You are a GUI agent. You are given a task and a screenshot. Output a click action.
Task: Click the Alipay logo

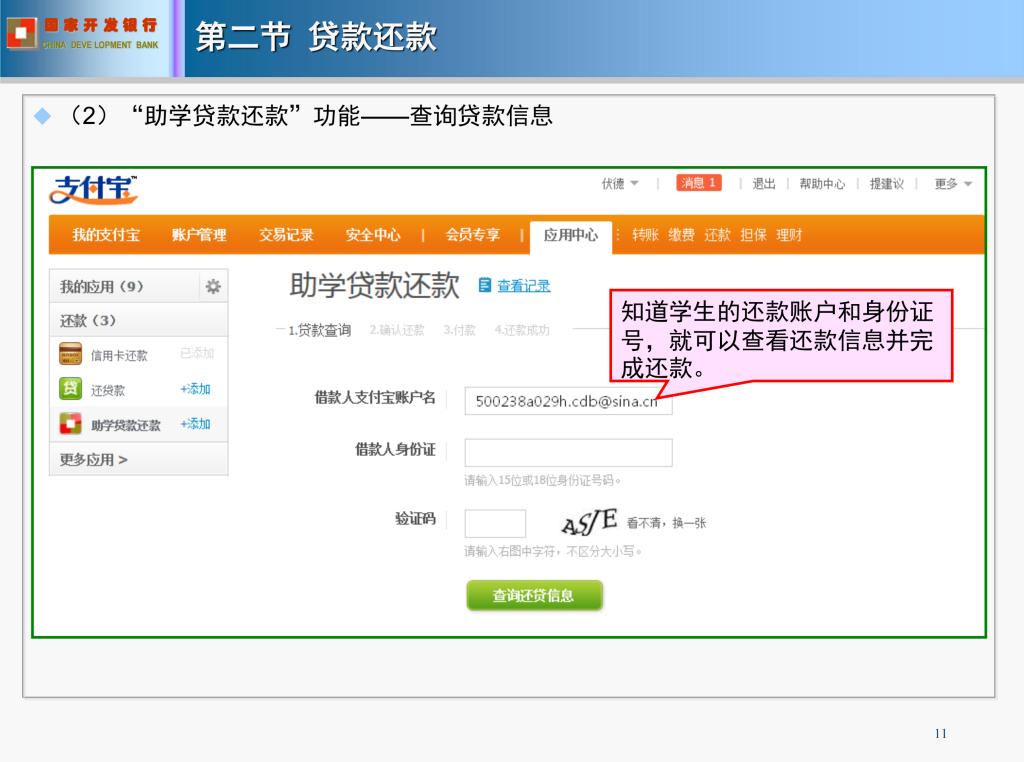95,188
